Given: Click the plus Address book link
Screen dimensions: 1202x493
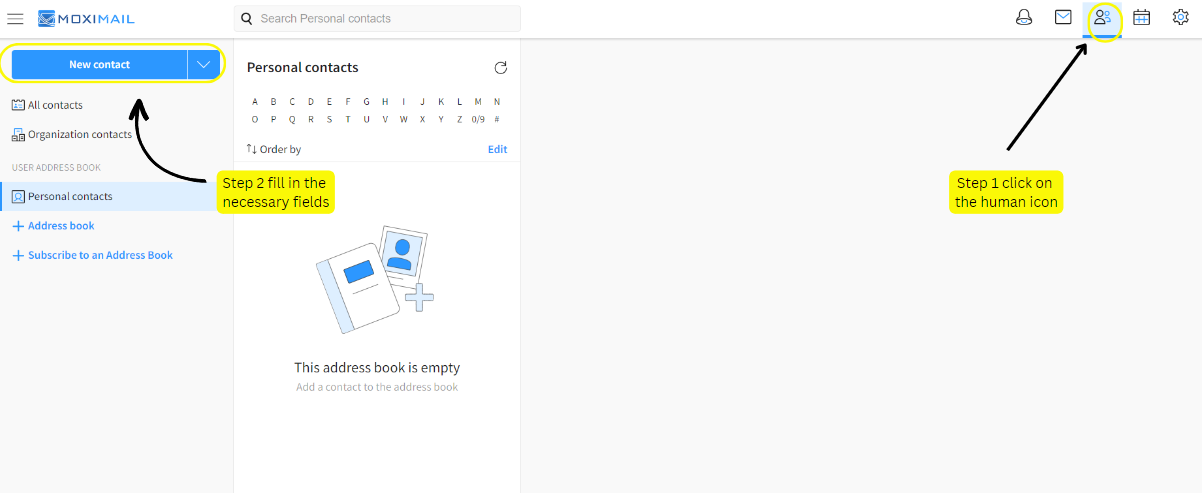Looking at the screenshot, I should [x=60, y=226].
